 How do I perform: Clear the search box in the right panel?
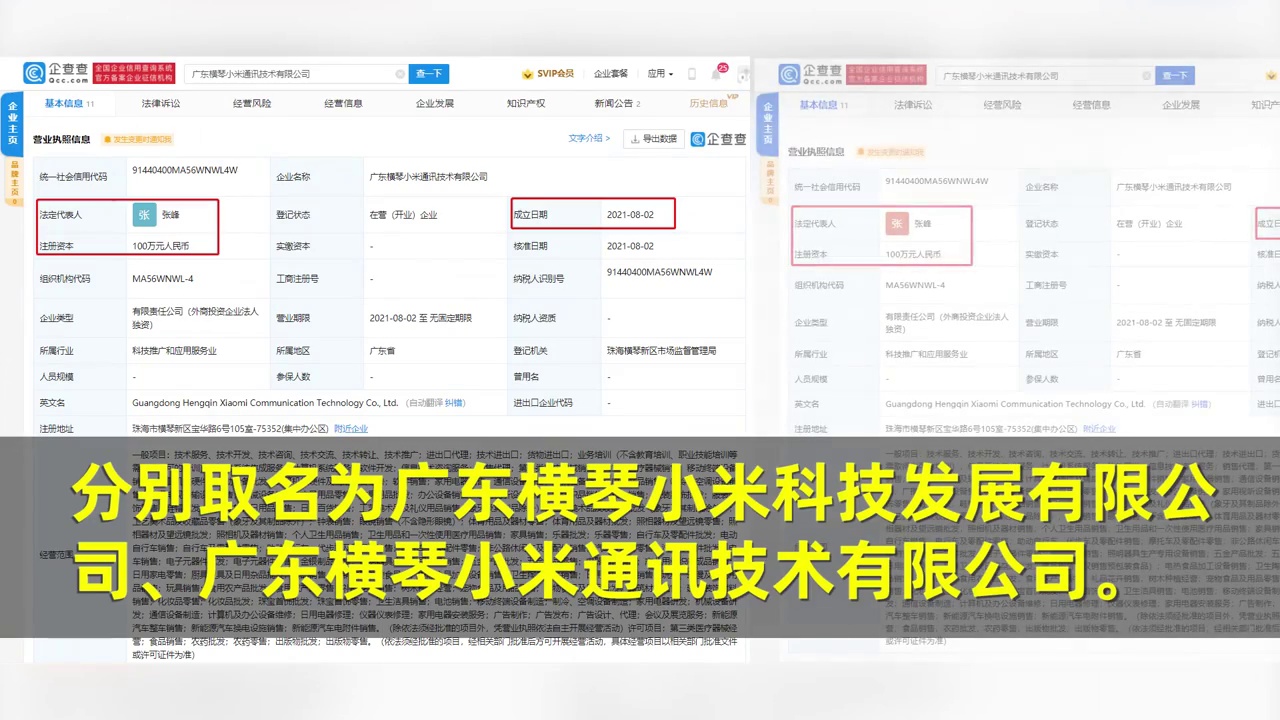point(1146,76)
